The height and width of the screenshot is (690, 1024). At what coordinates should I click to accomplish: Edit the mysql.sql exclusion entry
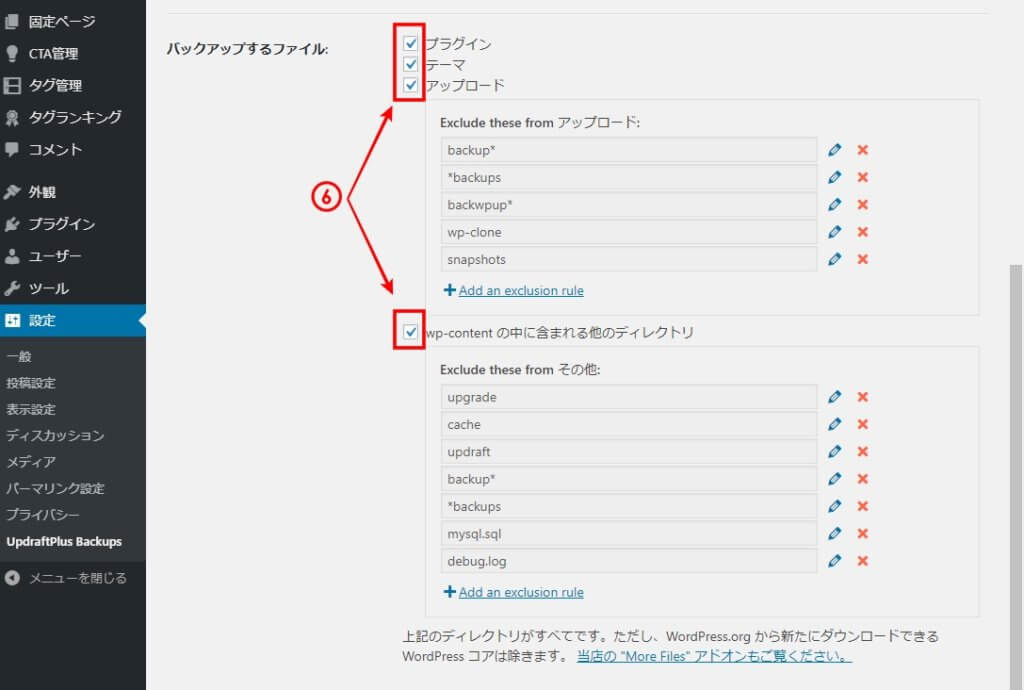[x=835, y=533]
